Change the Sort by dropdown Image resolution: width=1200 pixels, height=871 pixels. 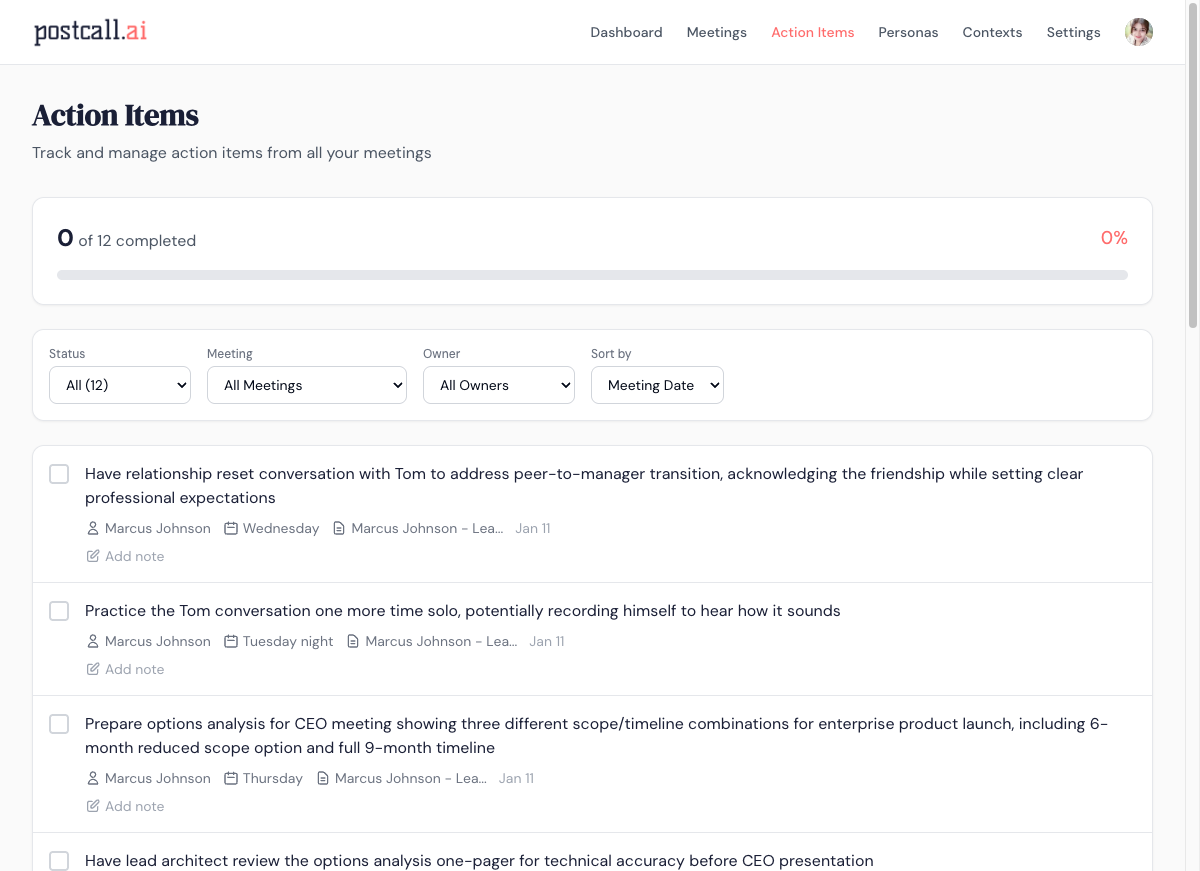pos(657,385)
